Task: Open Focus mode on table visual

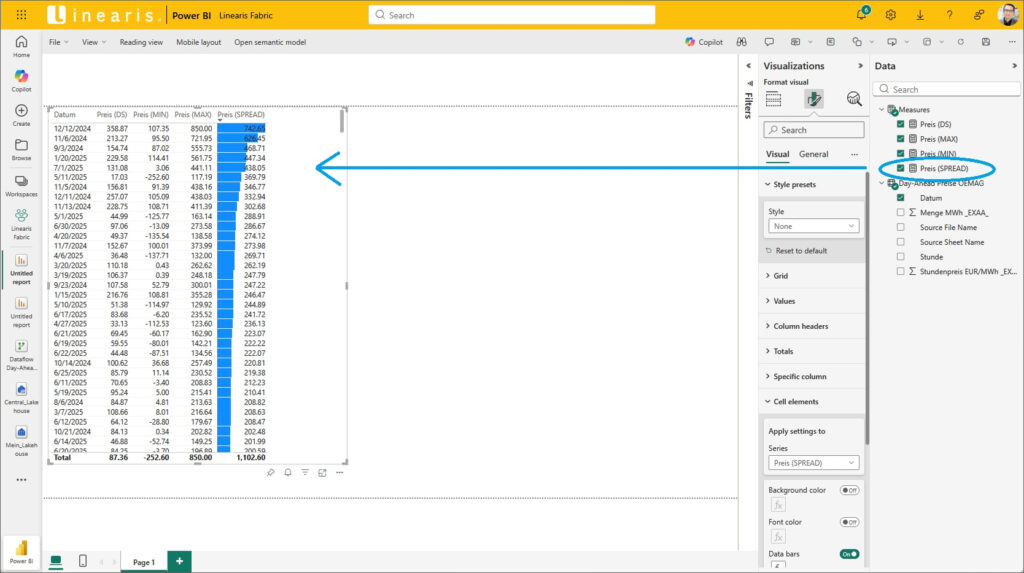Action: coord(322,472)
